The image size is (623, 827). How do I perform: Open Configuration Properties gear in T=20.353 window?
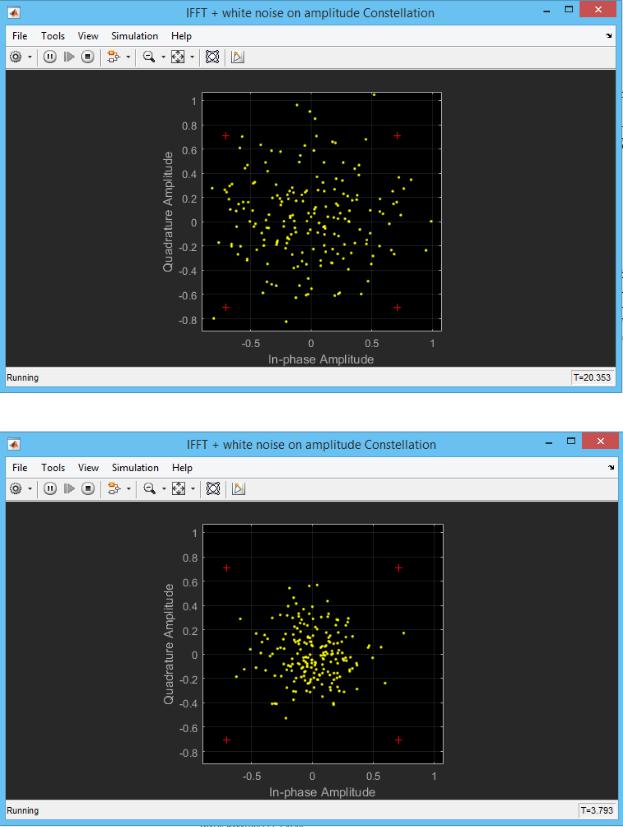(16, 57)
